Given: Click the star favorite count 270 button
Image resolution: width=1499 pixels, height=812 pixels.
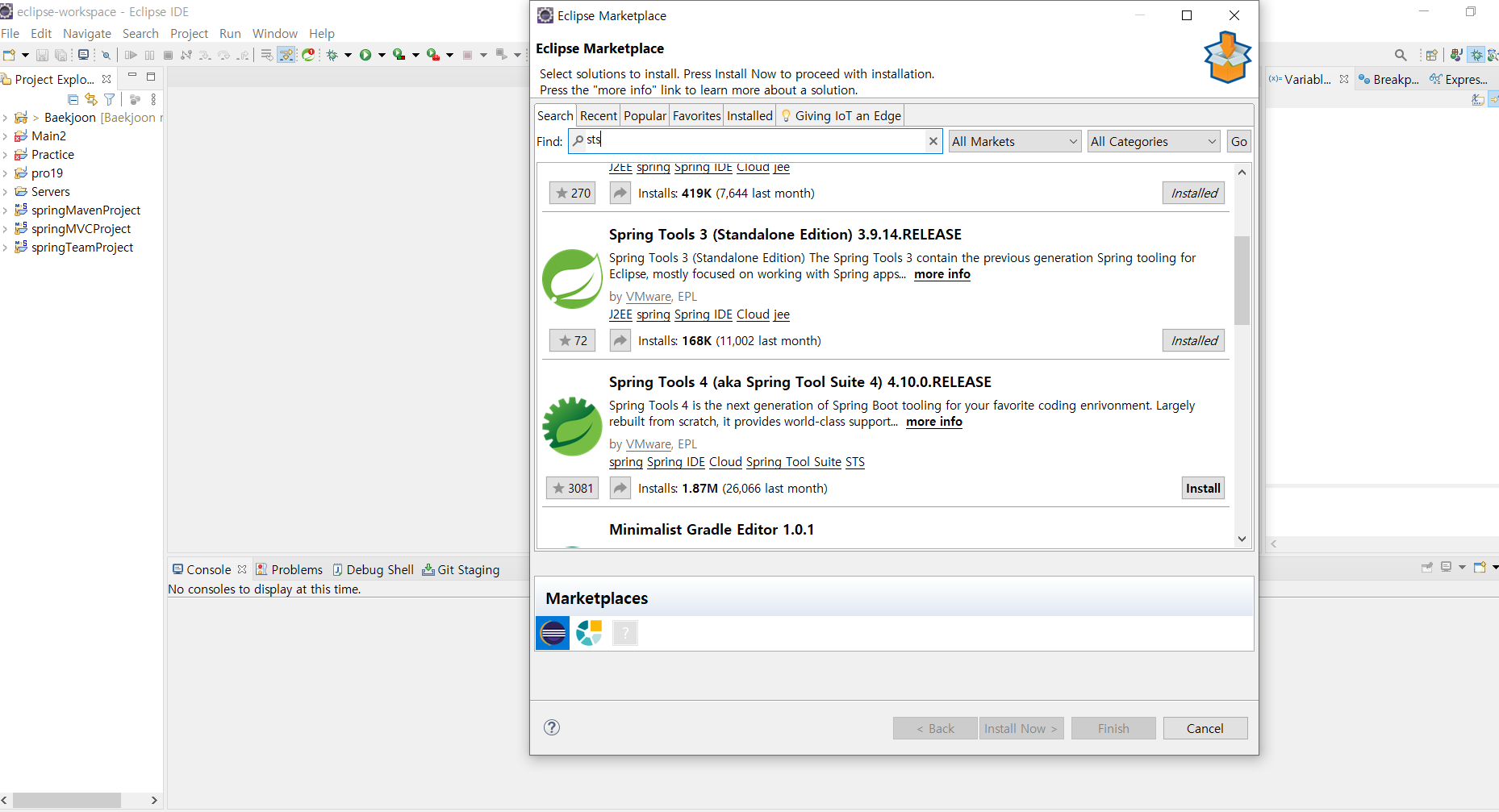Looking at the screenshot, I should click(572, 193).
